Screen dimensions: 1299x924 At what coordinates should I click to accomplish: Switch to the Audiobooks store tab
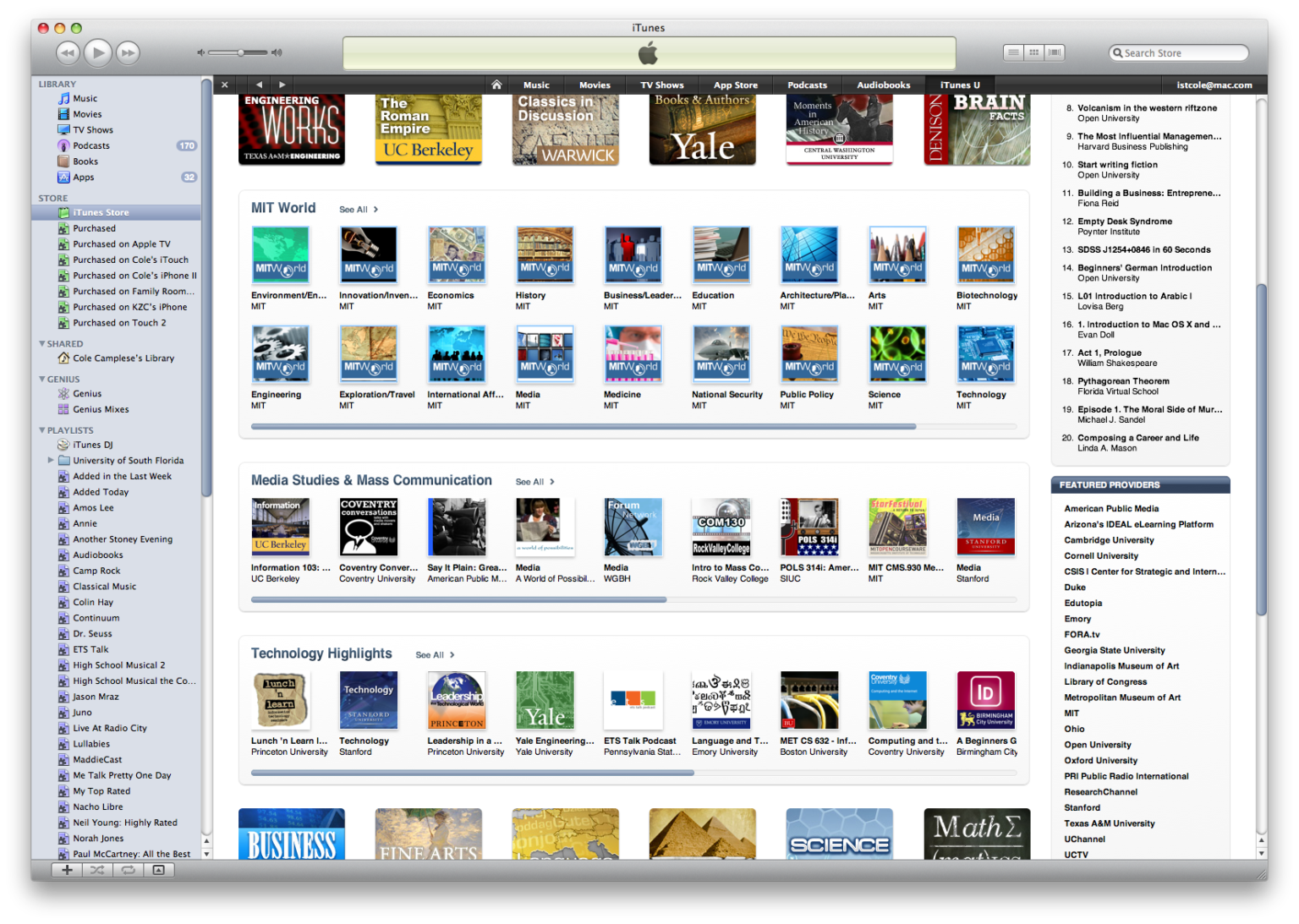pos(883,85)
